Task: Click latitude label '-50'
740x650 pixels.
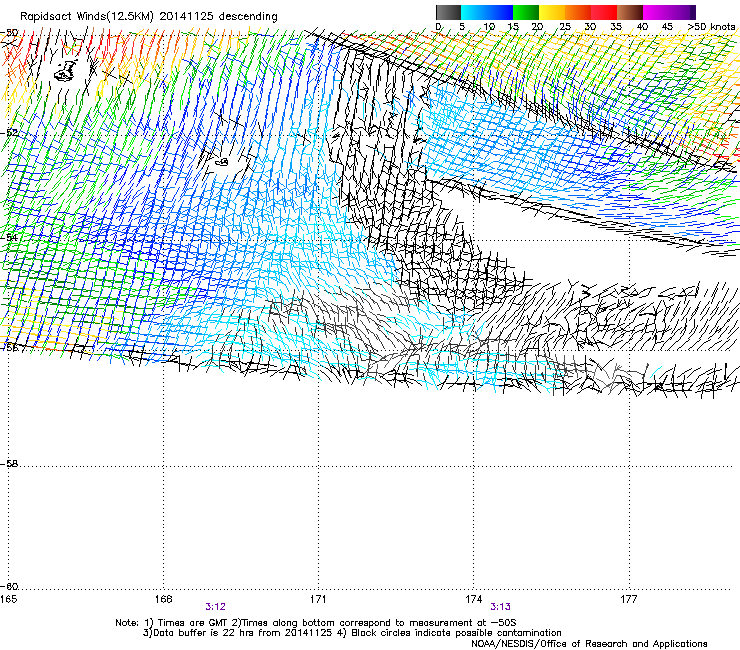Action: (9, 33)
